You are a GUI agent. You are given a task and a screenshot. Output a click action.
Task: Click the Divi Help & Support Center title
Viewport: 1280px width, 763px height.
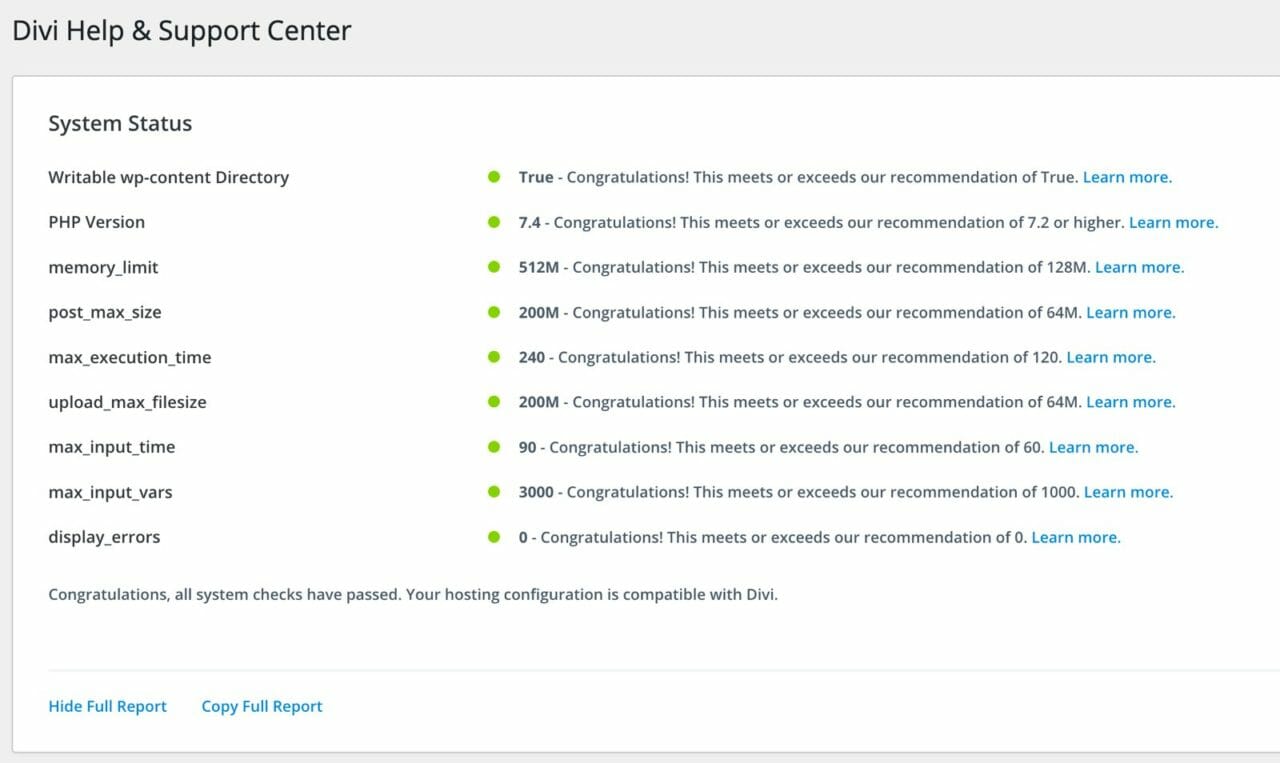[181, 30]
